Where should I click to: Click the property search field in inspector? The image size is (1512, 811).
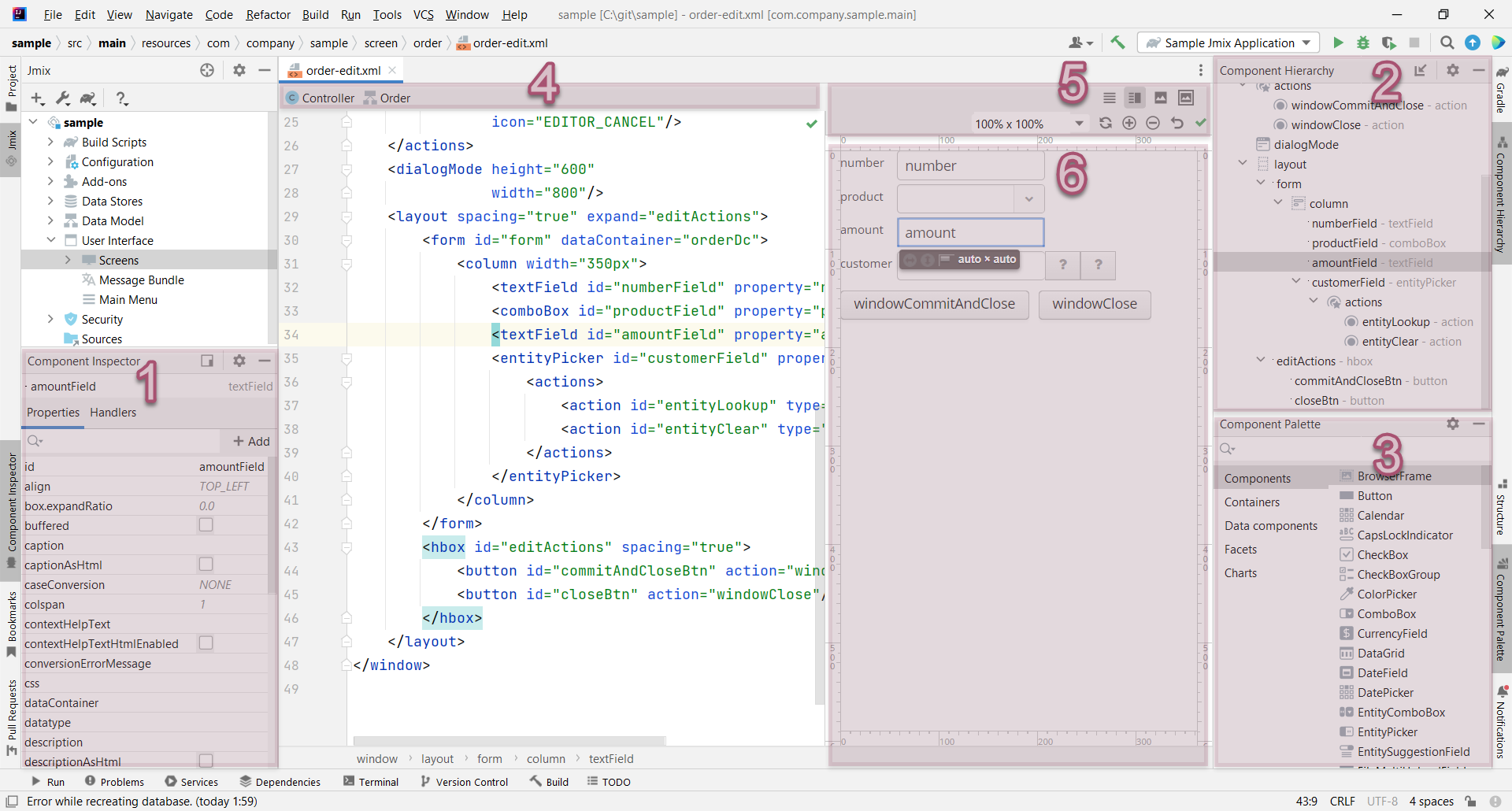122,441
